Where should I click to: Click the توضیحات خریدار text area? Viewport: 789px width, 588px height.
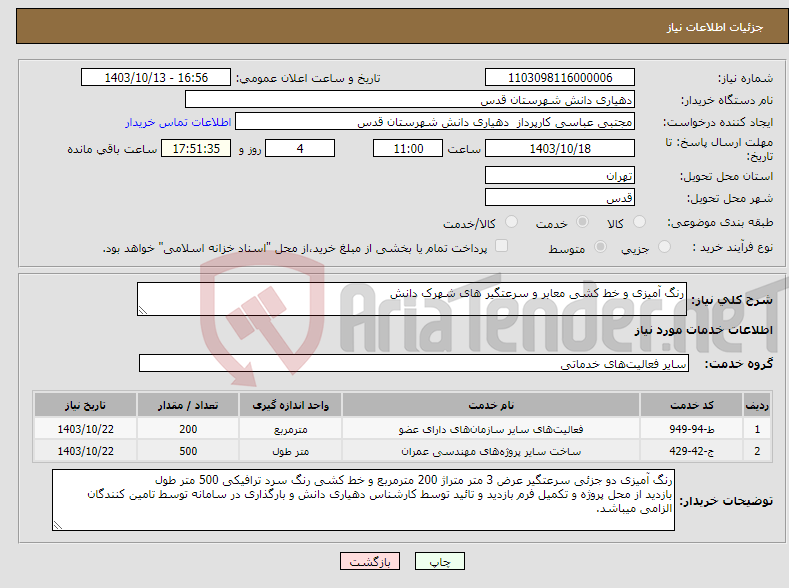point(363,500)
